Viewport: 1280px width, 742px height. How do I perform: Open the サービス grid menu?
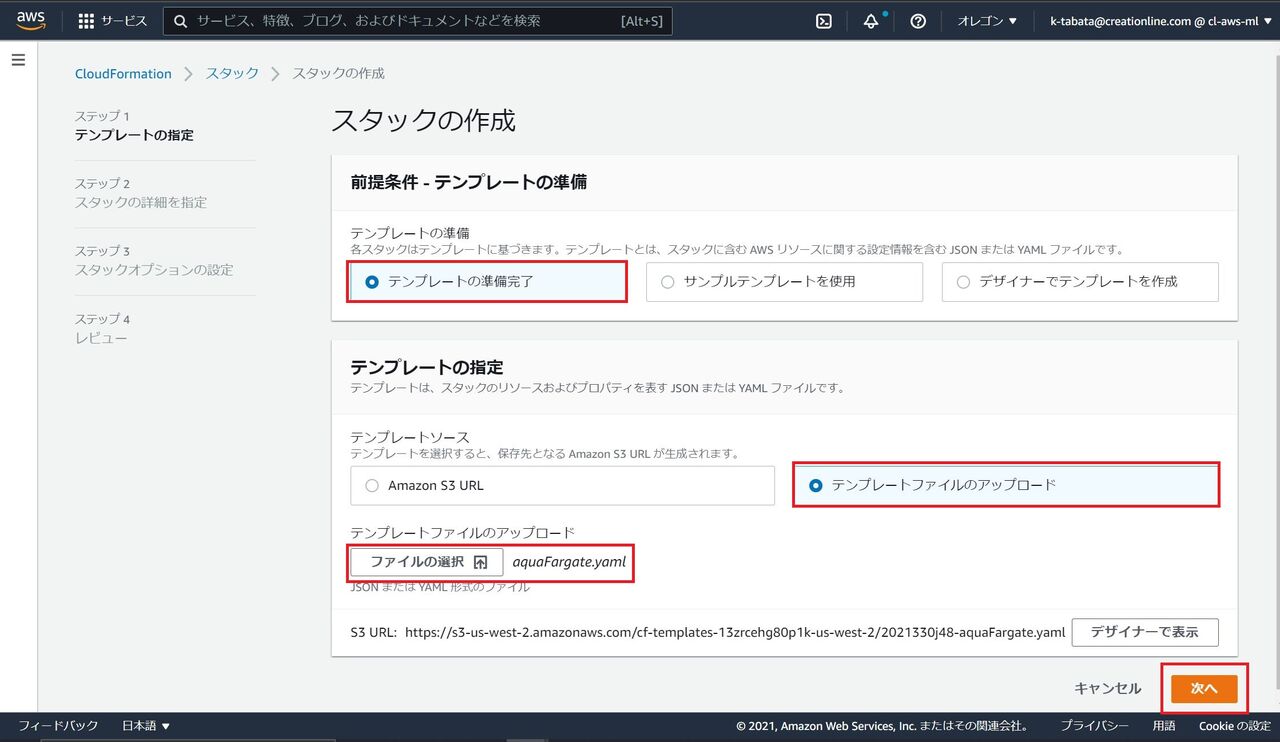[x=112, y=21]
